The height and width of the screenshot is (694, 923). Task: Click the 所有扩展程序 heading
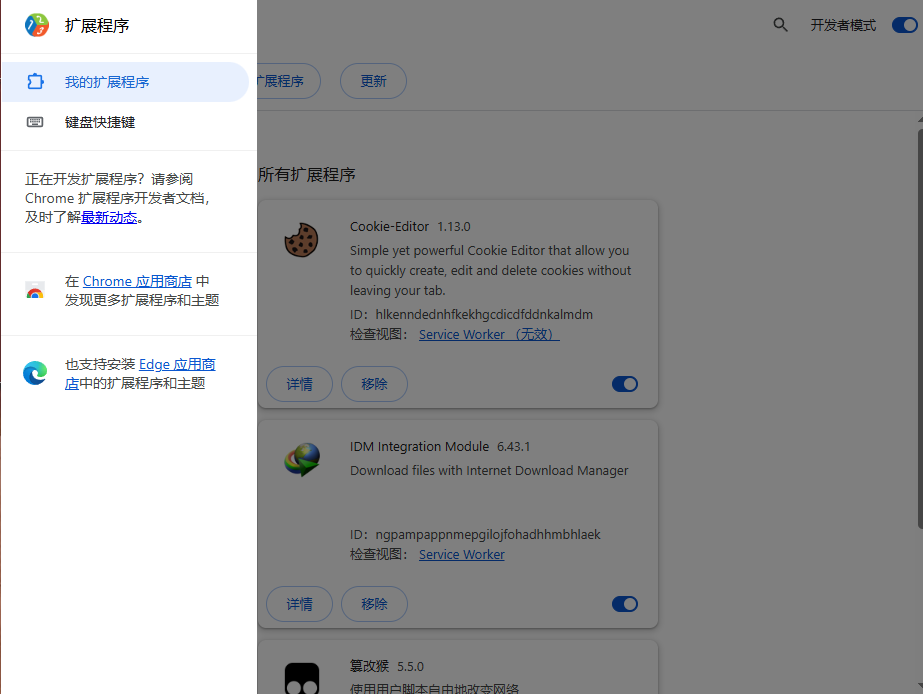(307, 175)
